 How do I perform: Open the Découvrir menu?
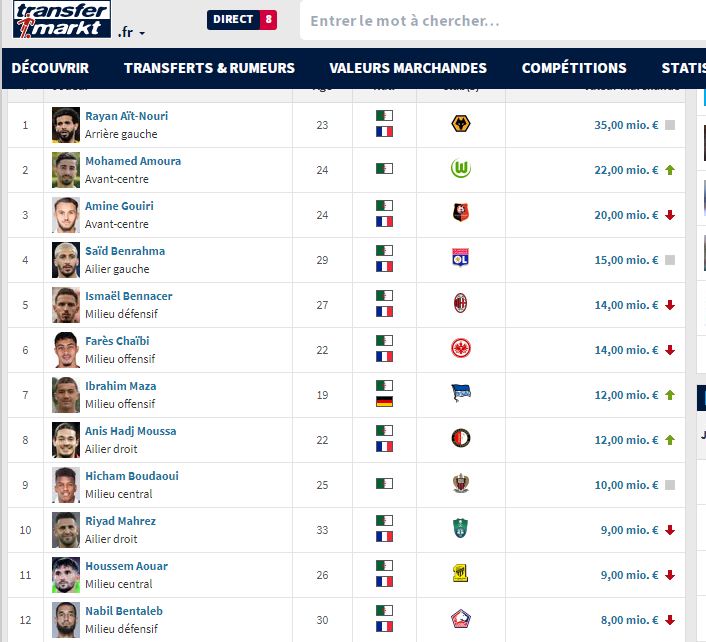tap(50, 68)
